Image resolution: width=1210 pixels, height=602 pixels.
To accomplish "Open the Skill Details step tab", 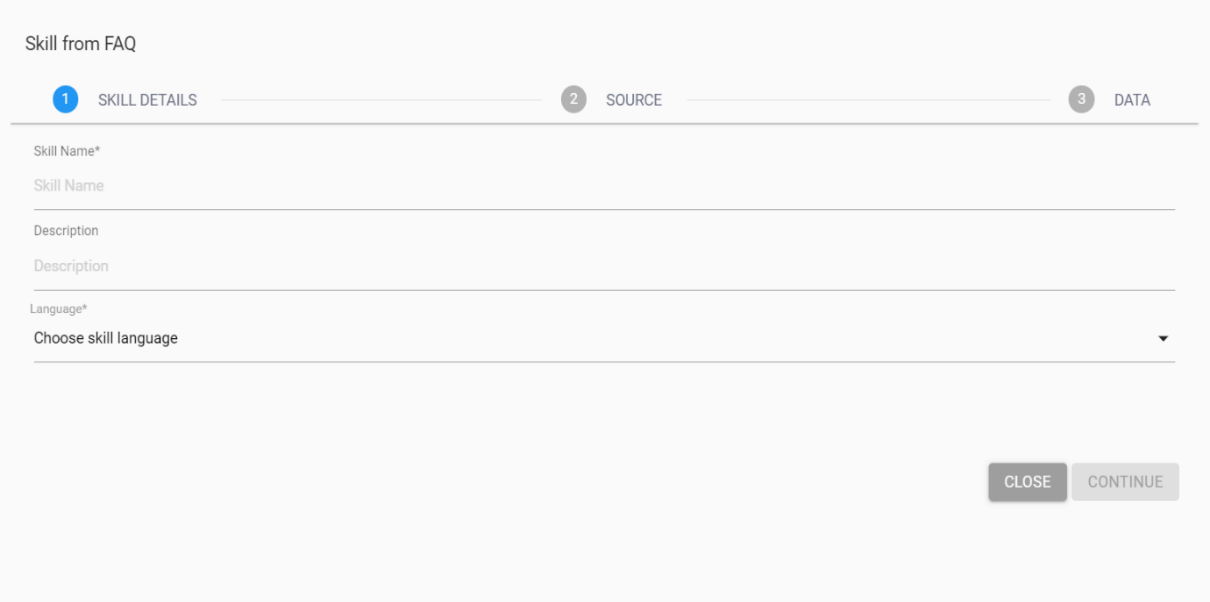I will pos(147,100).
